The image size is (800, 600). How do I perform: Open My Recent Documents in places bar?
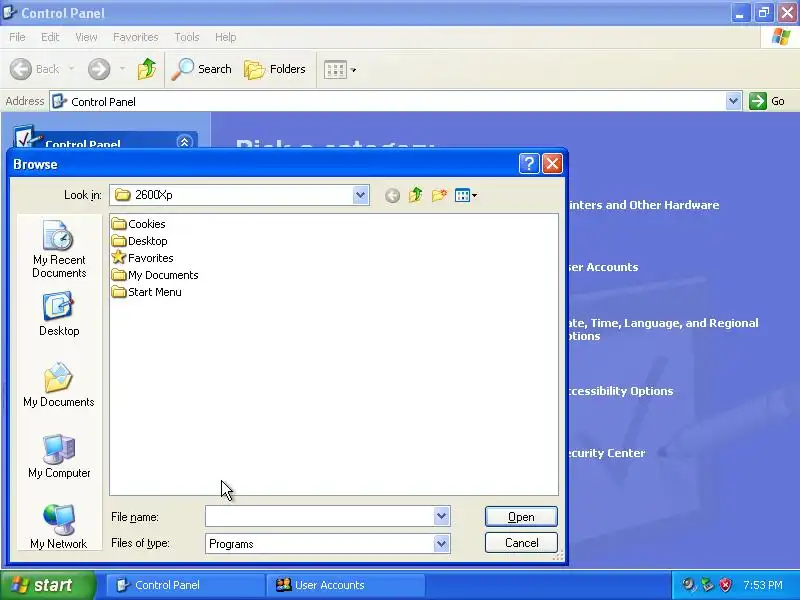pos(59,249)
